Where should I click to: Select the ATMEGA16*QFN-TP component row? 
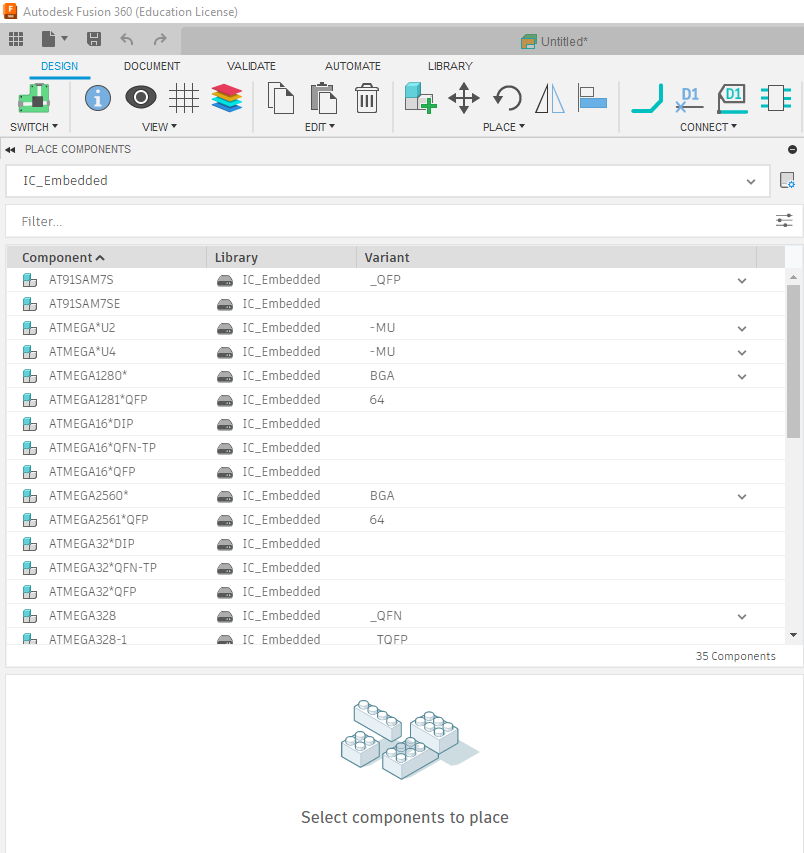point(395,448)
